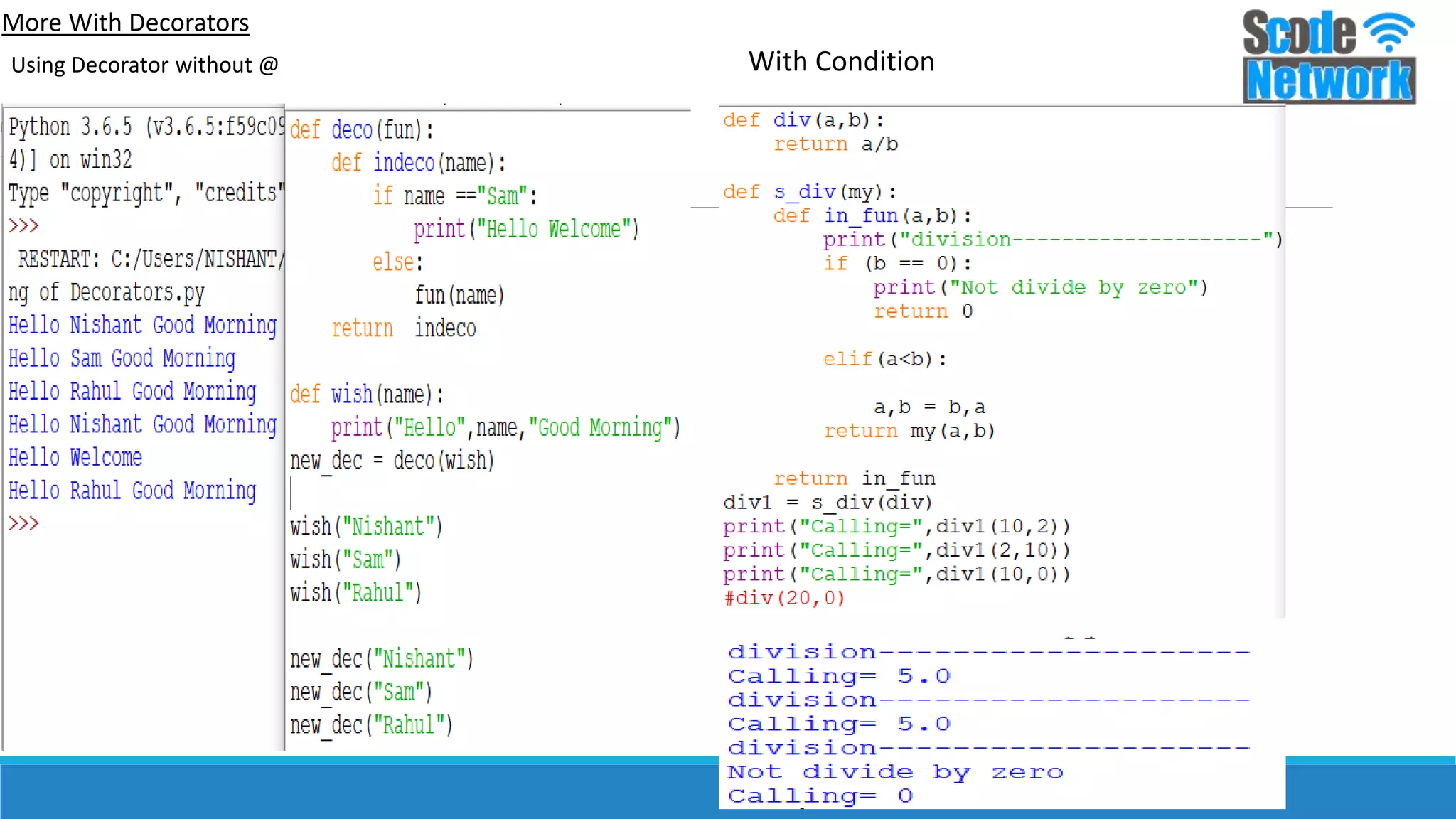Click the wish("Nishant") call
Image resolution: width=1456 pixels, height=819 pixels.
366,526
